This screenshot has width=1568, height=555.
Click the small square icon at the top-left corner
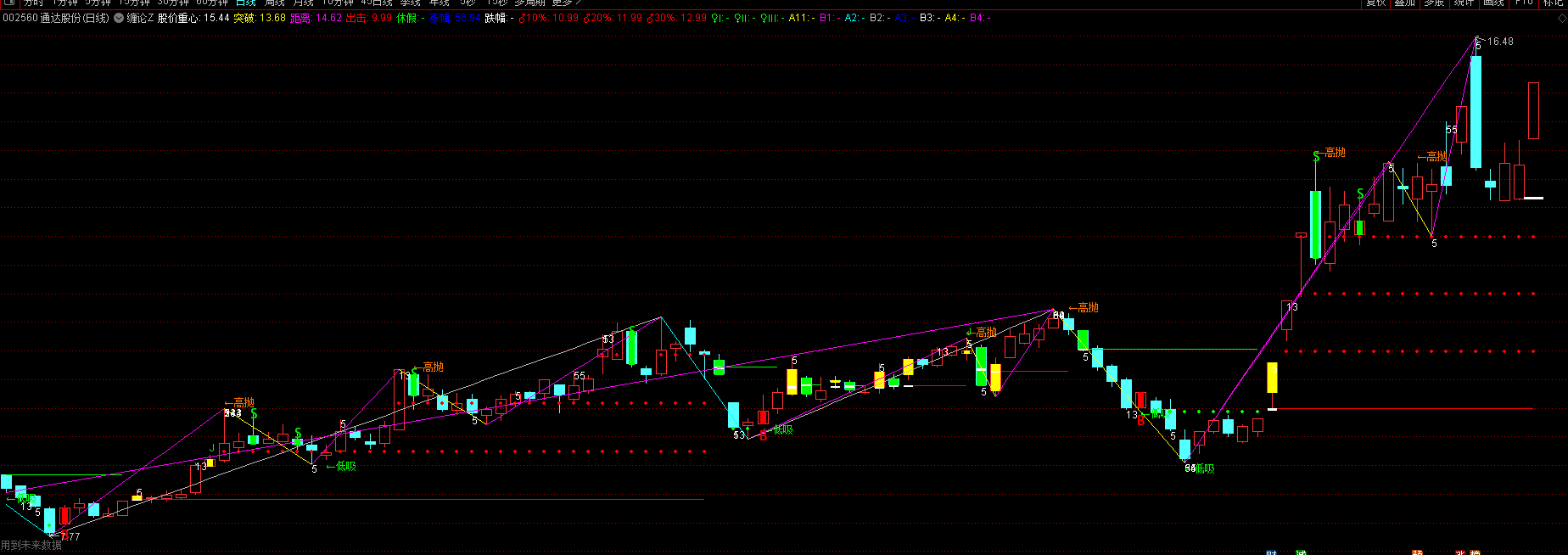tap(8, 3)
